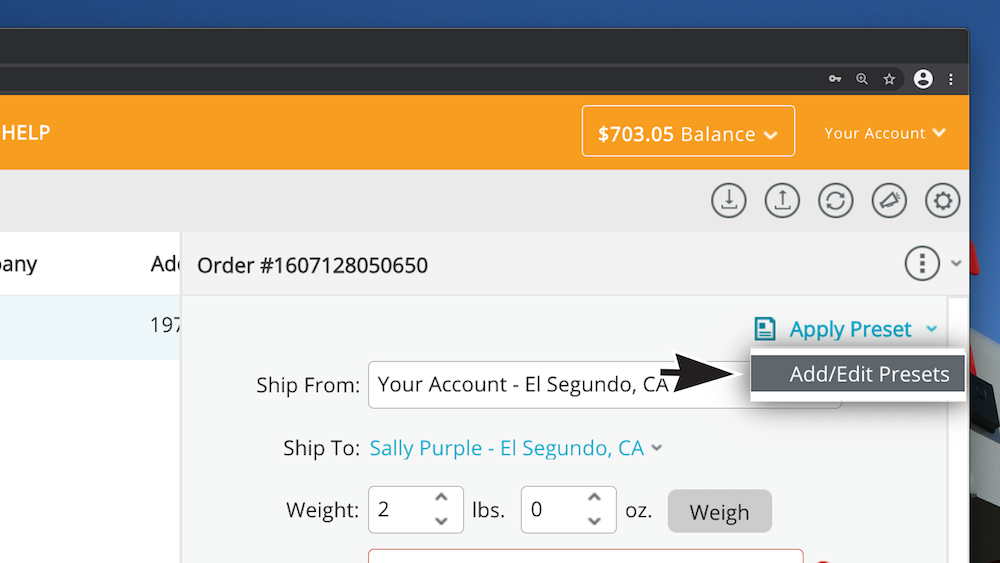Click the import orders download icon
The width and height of the screenshot is (1000, 563).
(728, 200)
